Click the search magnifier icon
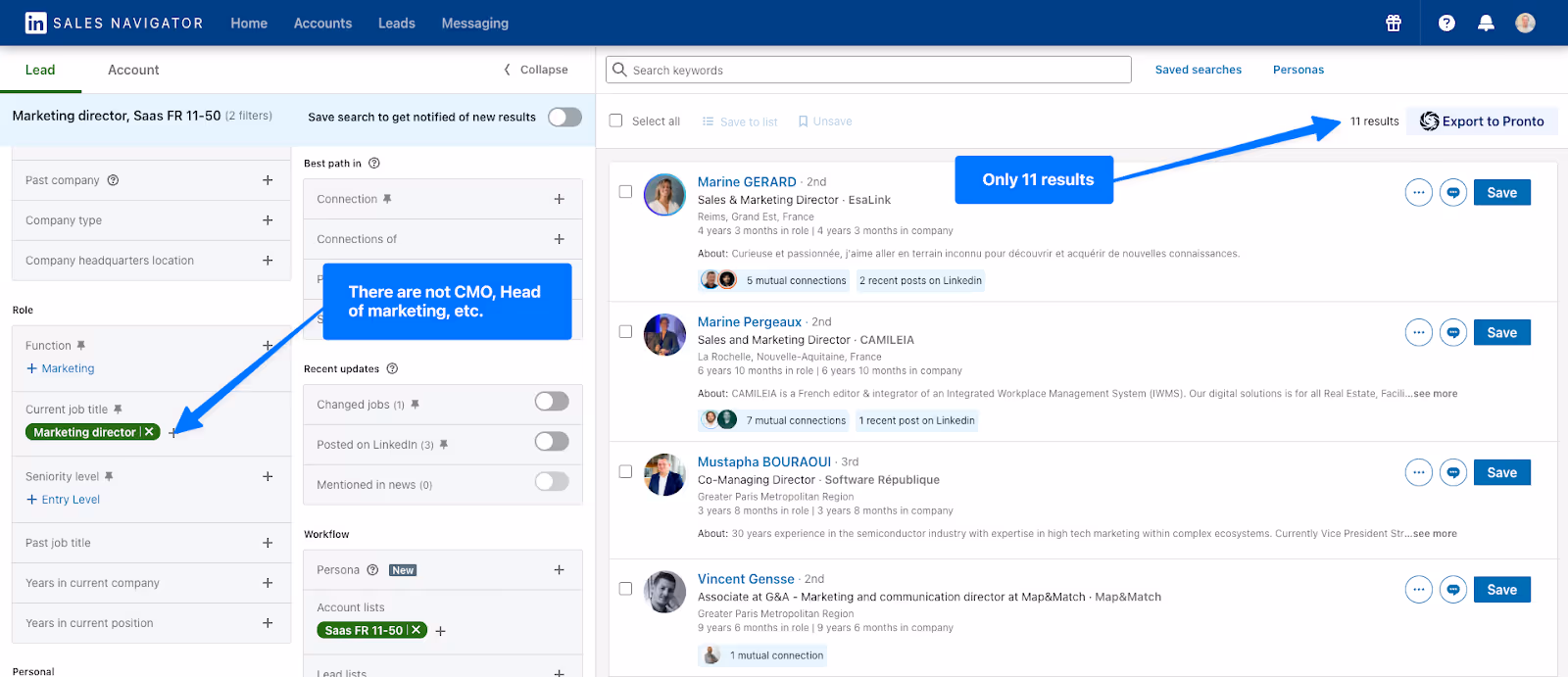Screen dimensions: 1568x677 619,70
